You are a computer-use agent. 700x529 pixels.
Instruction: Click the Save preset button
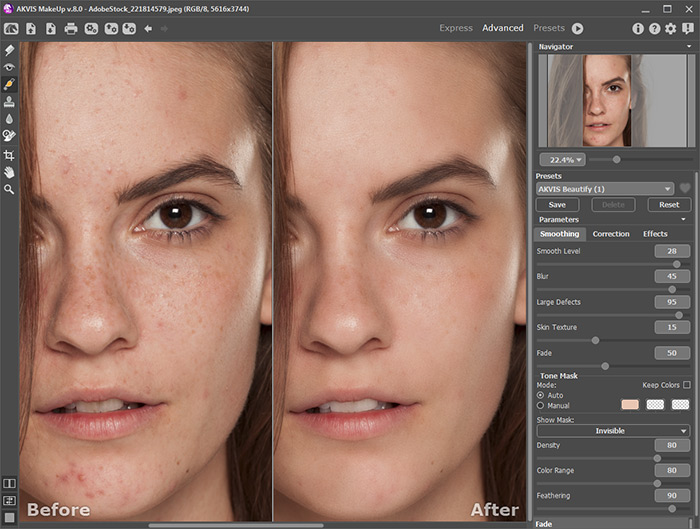pos(557,204)
